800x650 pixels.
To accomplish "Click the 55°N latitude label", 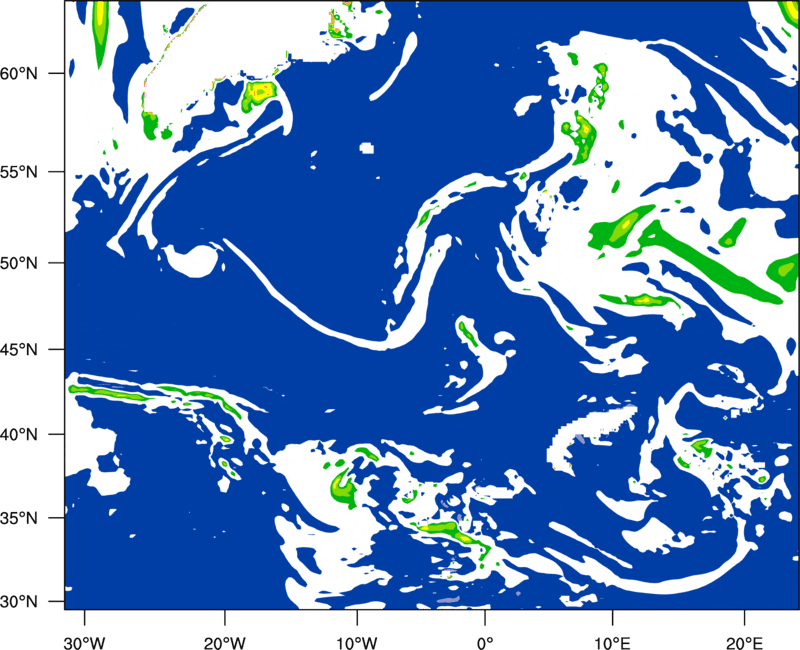I will point(19,172).
